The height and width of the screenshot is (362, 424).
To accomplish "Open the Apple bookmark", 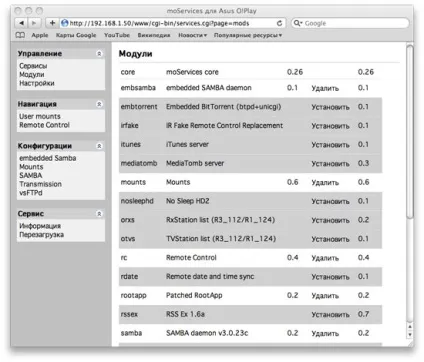I will (x=40, y=35).
